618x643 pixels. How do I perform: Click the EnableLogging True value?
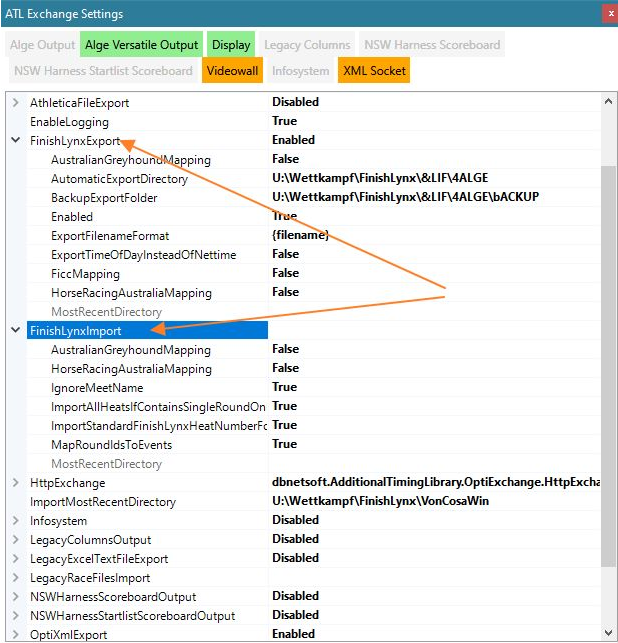point(284,121)
